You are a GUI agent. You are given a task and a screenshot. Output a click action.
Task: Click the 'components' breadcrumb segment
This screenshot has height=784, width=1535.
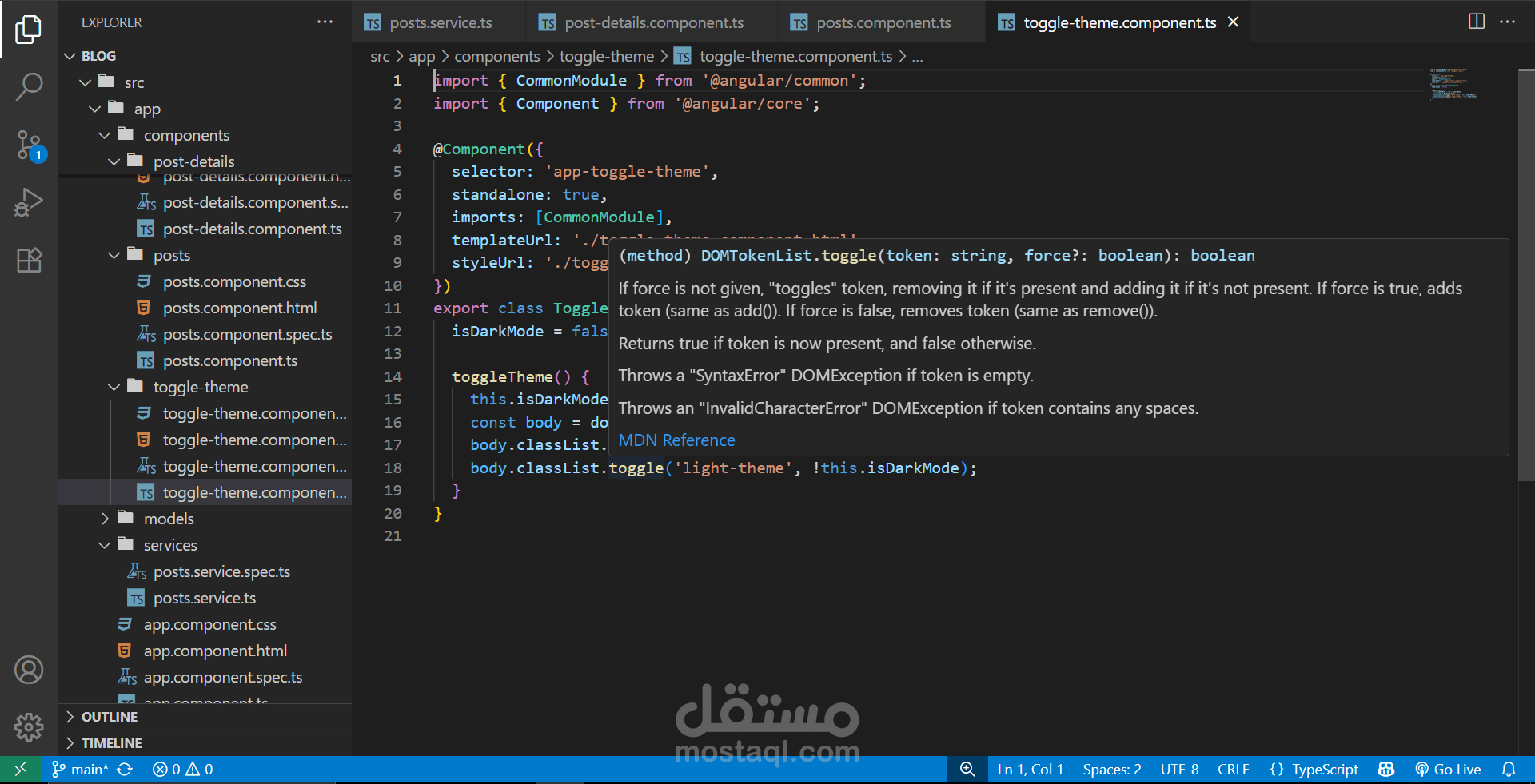[x=497, y=56]
